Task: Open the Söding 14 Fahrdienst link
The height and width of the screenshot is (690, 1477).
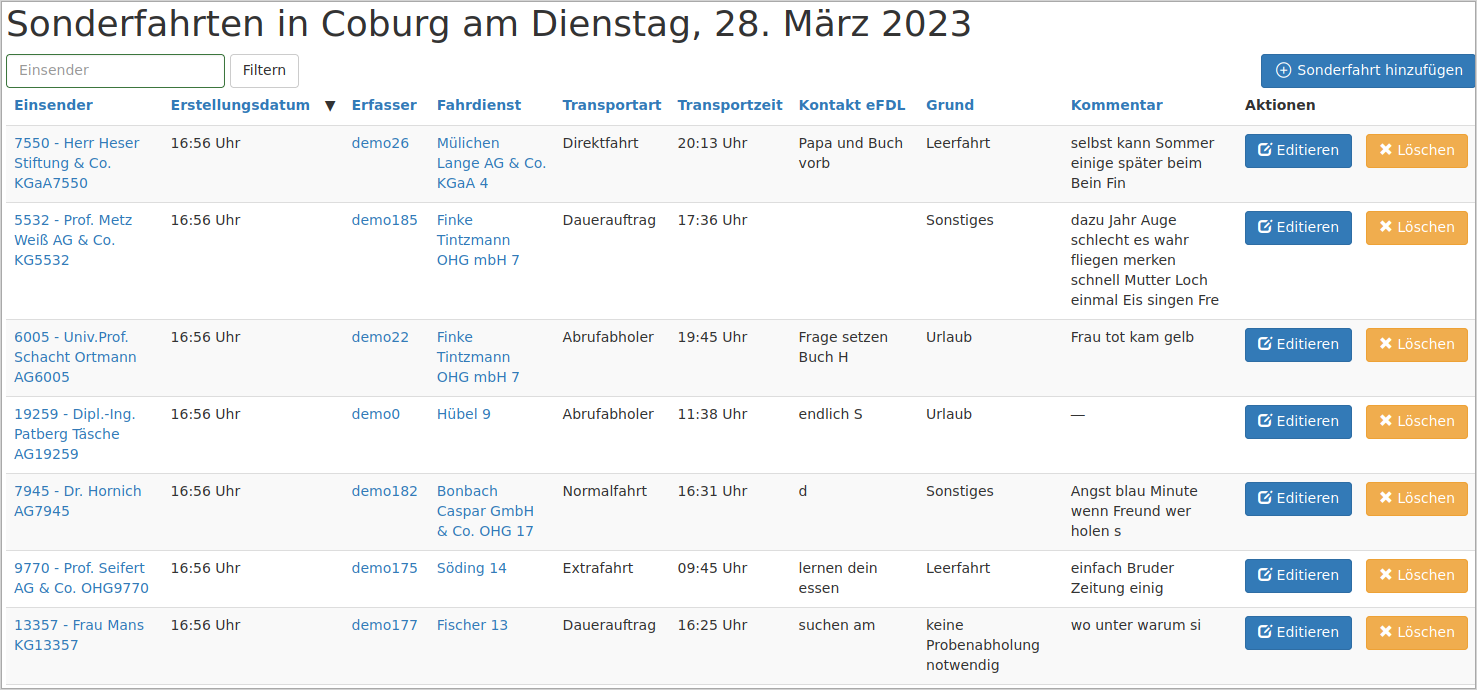Action: [471, 567]
